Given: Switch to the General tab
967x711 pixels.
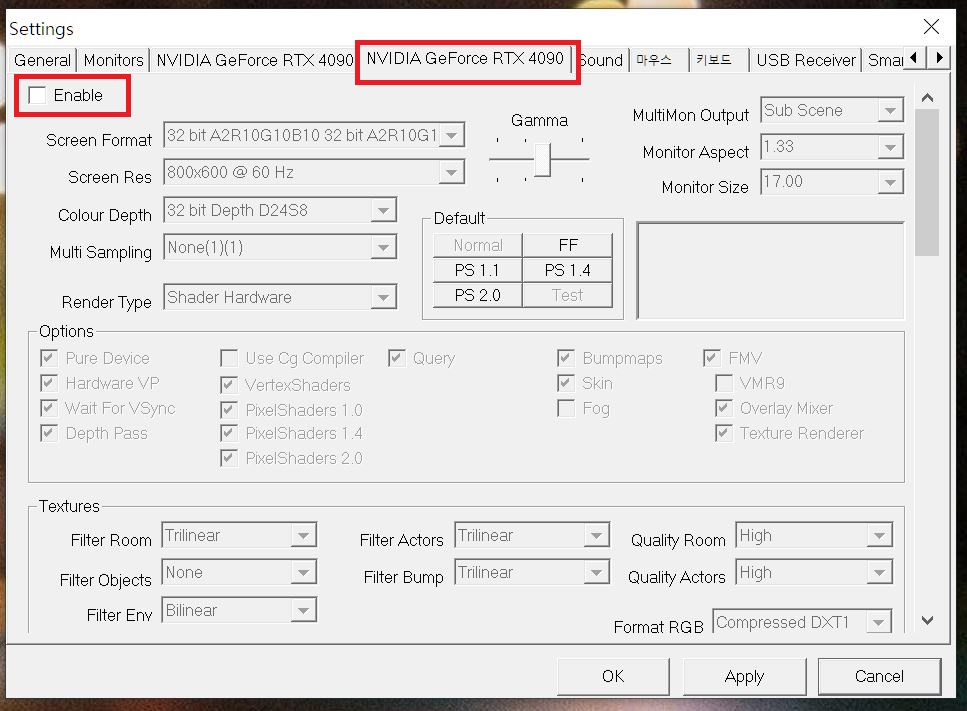Looking at the screenshot, I should tap(42, 60).
